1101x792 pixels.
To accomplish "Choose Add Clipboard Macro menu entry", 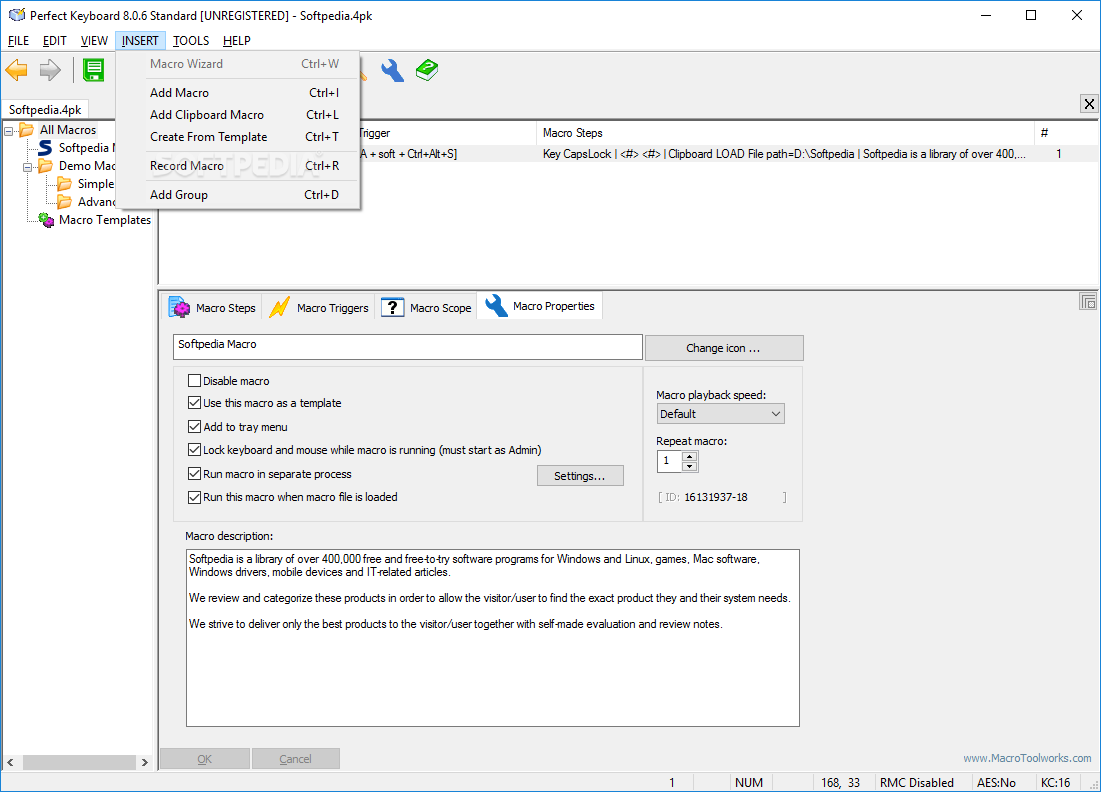I will coord(239,114).
